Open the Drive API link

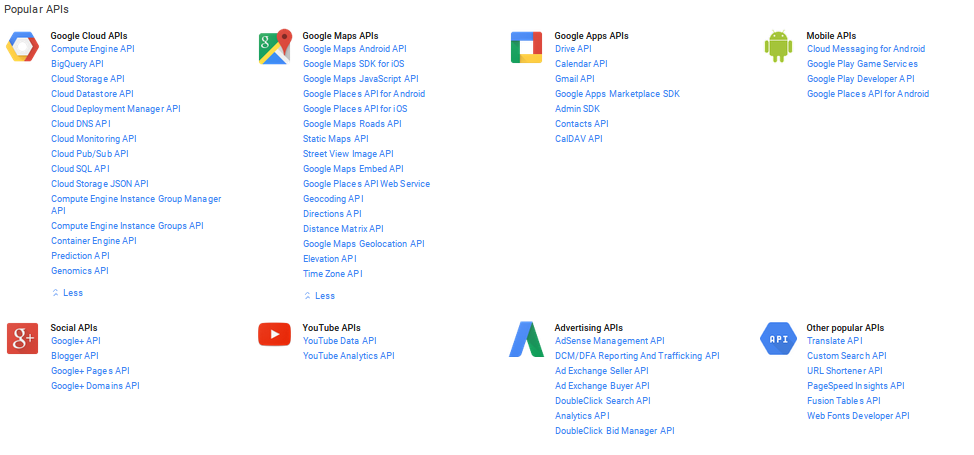tap(573, 48)
